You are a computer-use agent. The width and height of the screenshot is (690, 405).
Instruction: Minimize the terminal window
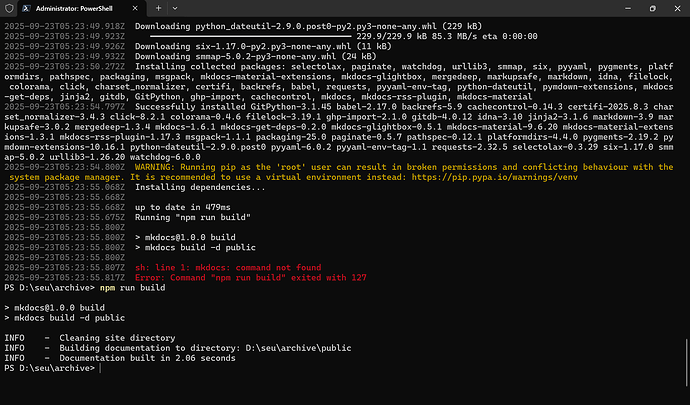coord(628,8)
